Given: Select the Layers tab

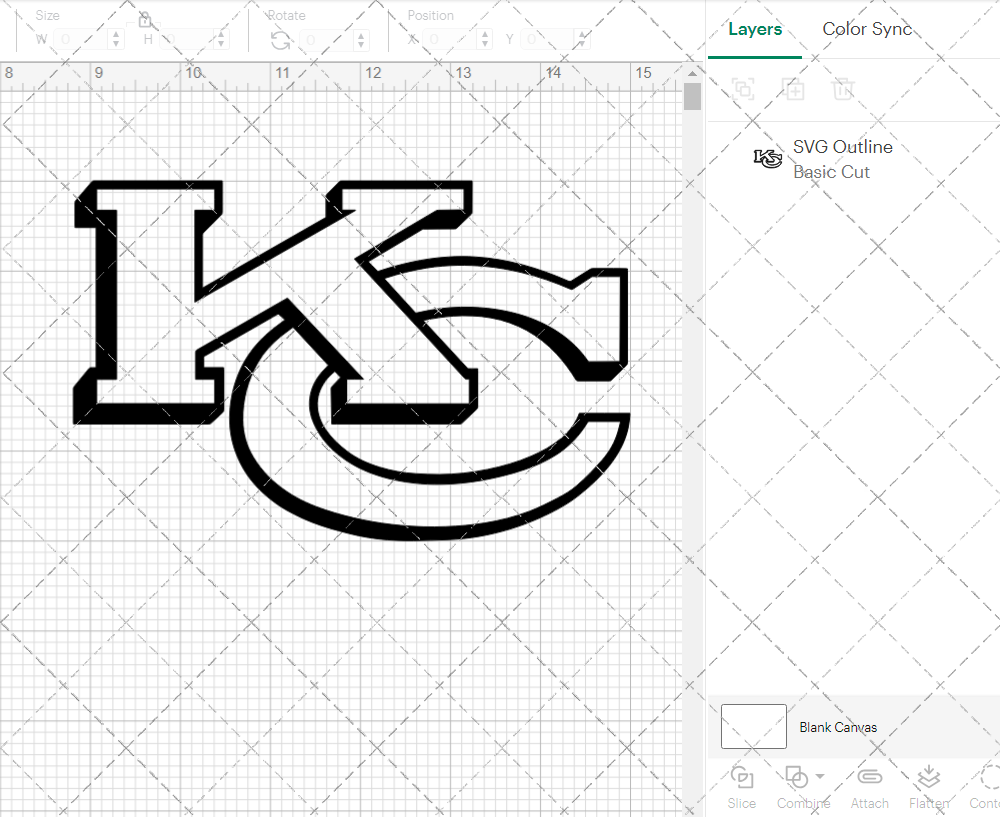Looking at the screenshot, I should tap(755, 29).
